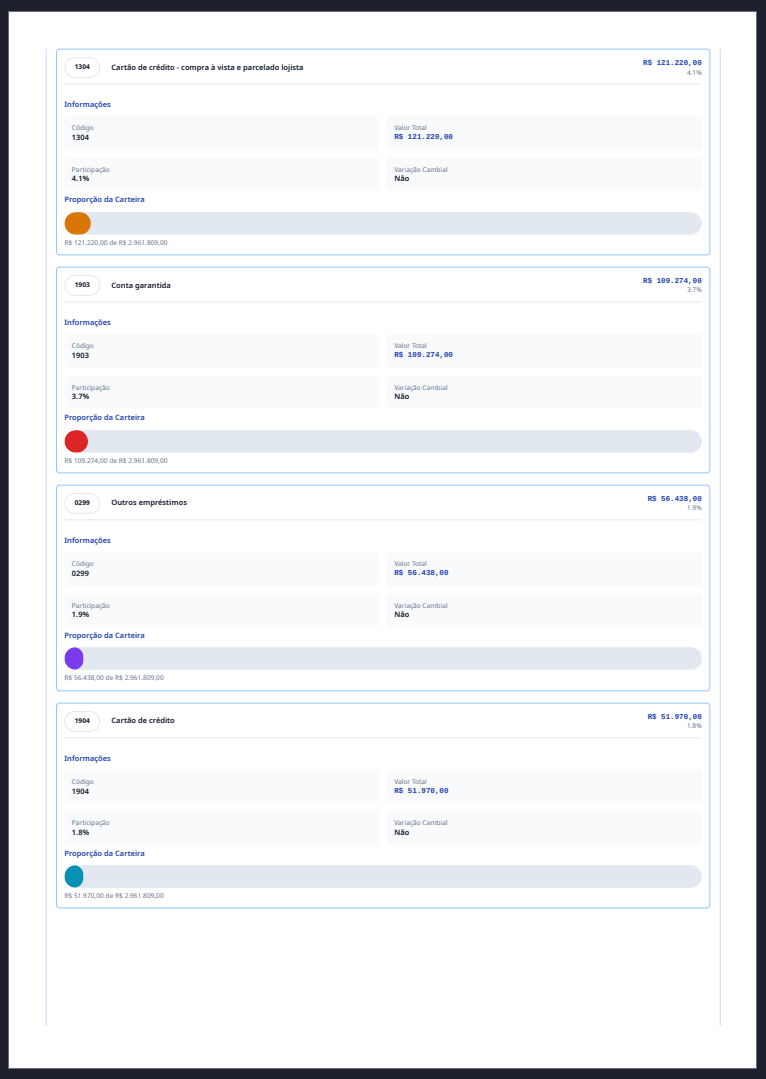Screen dimensions: 766x1079
Task: Click the Participação field showing 4.1%
Action: (222, 174)
